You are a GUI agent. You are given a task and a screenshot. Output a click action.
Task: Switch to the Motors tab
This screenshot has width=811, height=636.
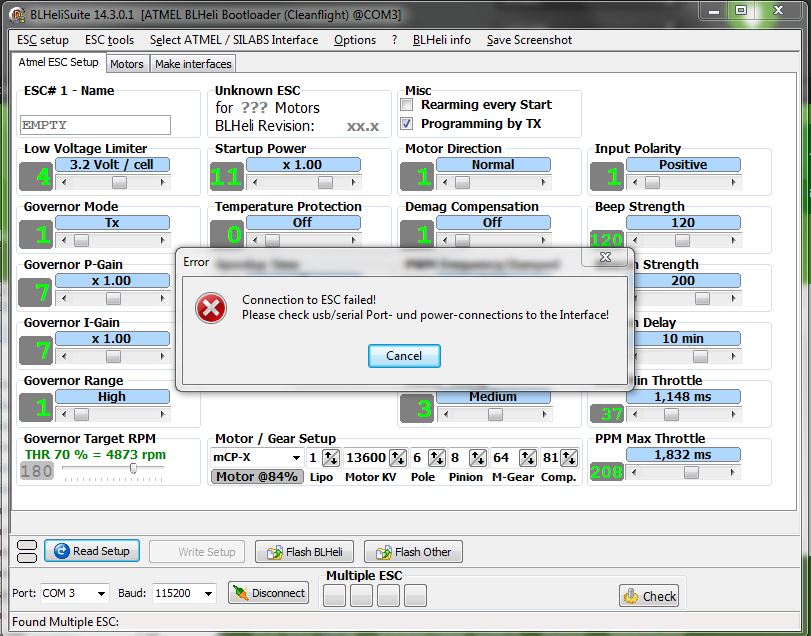pos(127,64)
